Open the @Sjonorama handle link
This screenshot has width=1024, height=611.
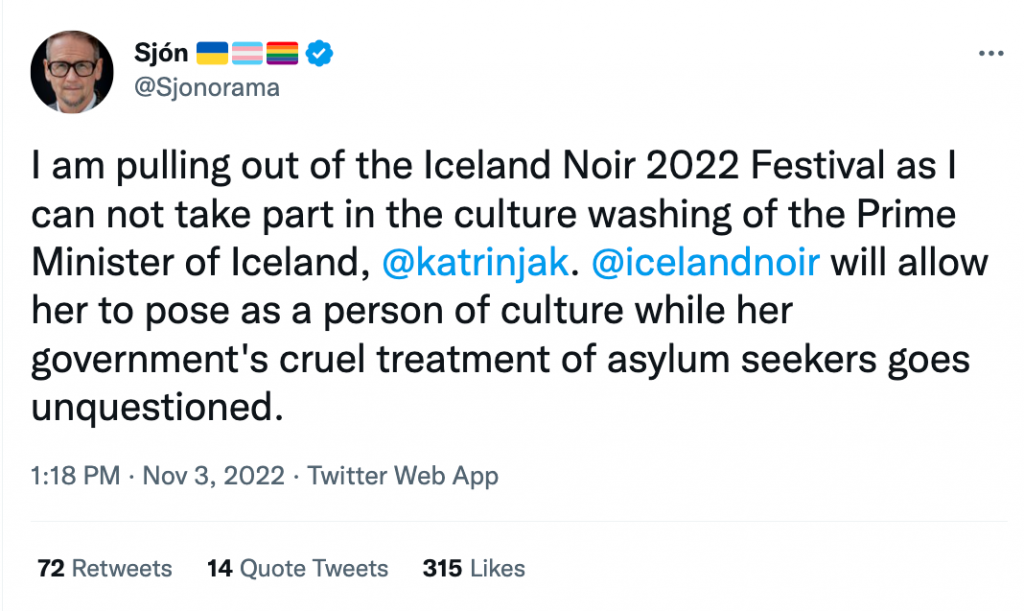(x=206, y=88)
